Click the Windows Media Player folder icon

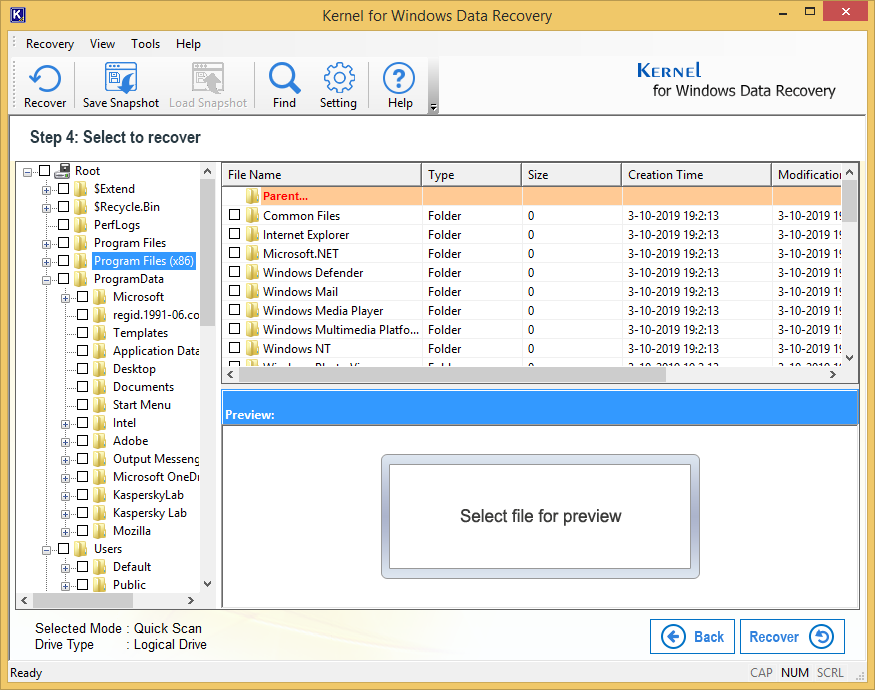click(253, 310)
